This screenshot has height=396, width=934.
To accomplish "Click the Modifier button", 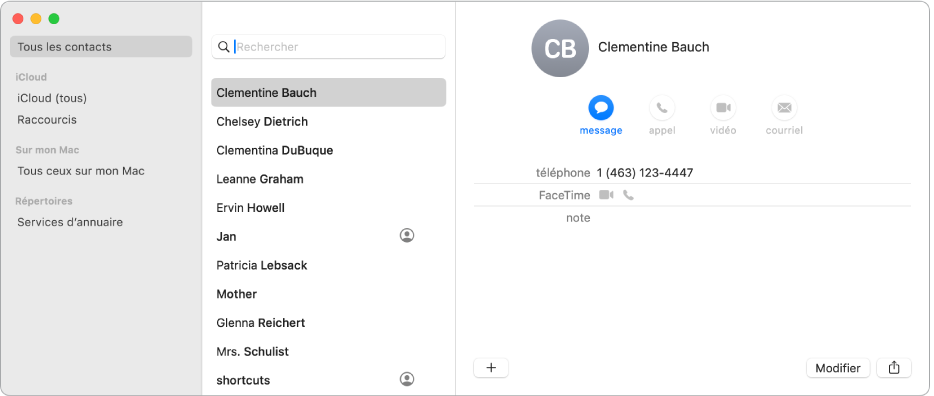I will pyautogui.click(x=838, y=368).
